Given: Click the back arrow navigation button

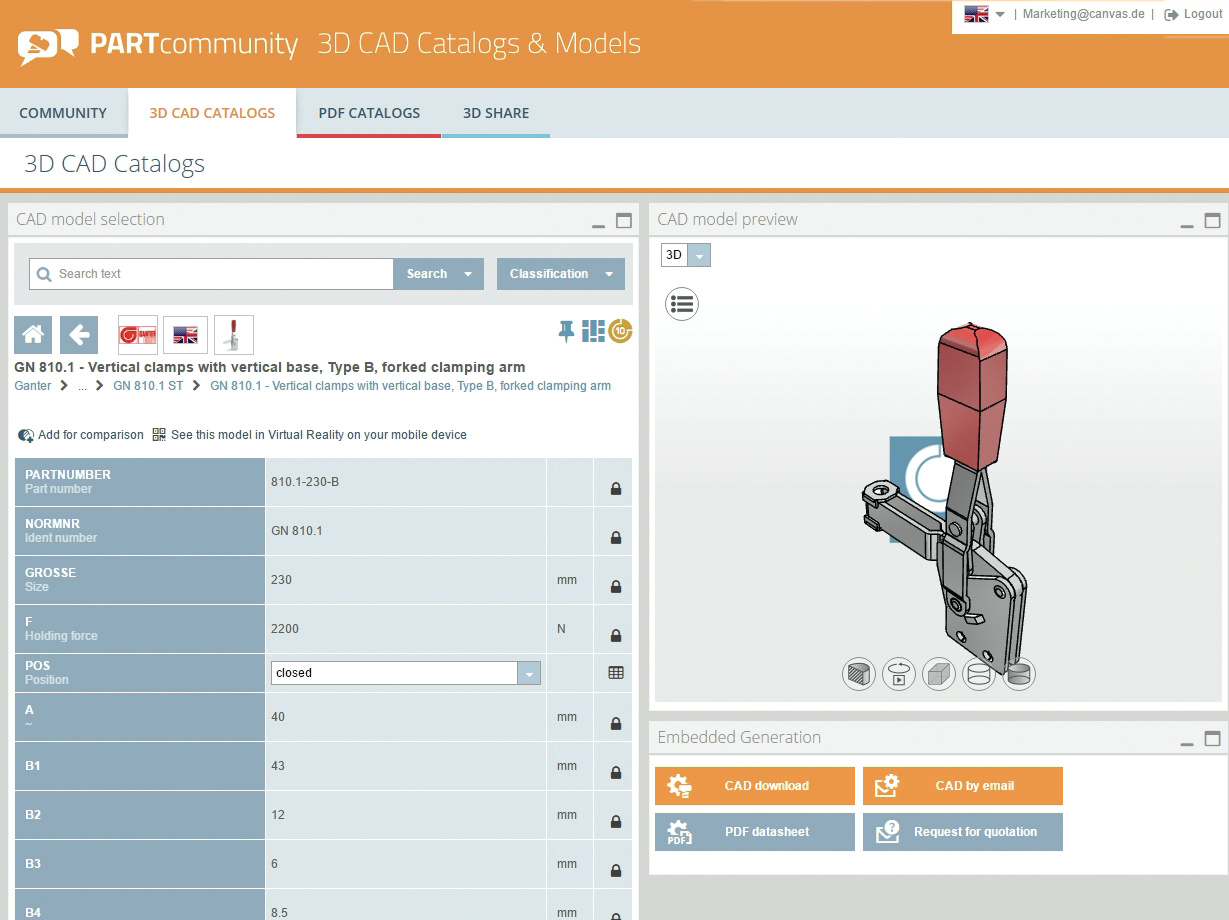Looking at the screenshot, I should click(x=79, y=335).
